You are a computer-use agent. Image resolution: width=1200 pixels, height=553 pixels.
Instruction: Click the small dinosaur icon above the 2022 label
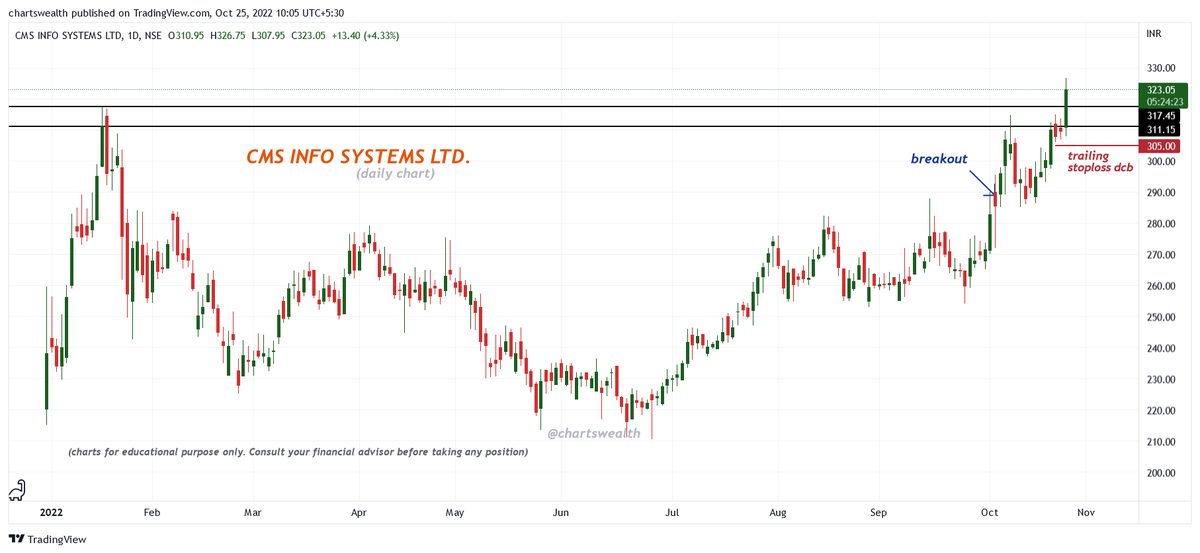click(16, 491)
